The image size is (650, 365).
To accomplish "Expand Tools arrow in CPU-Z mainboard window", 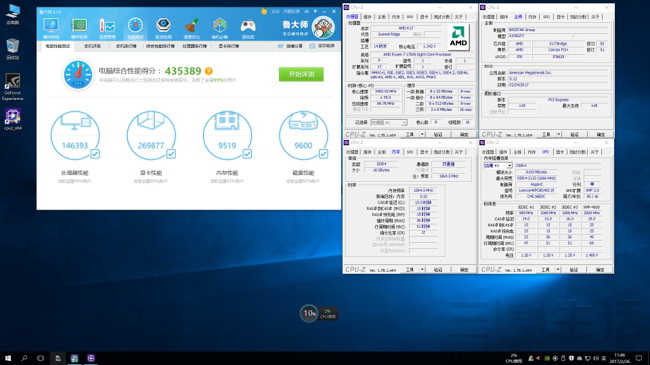I will (x=559, y=134).
